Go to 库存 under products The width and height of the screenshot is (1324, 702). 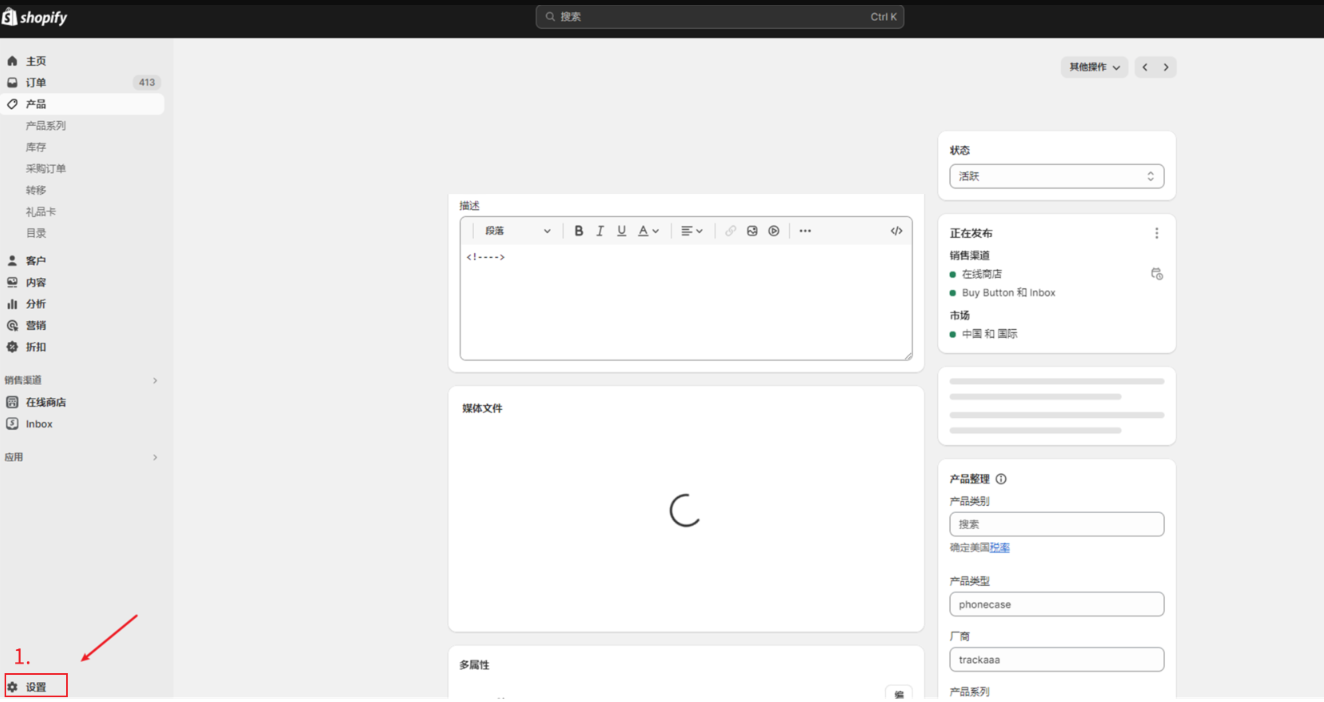[x=36, y=147]
